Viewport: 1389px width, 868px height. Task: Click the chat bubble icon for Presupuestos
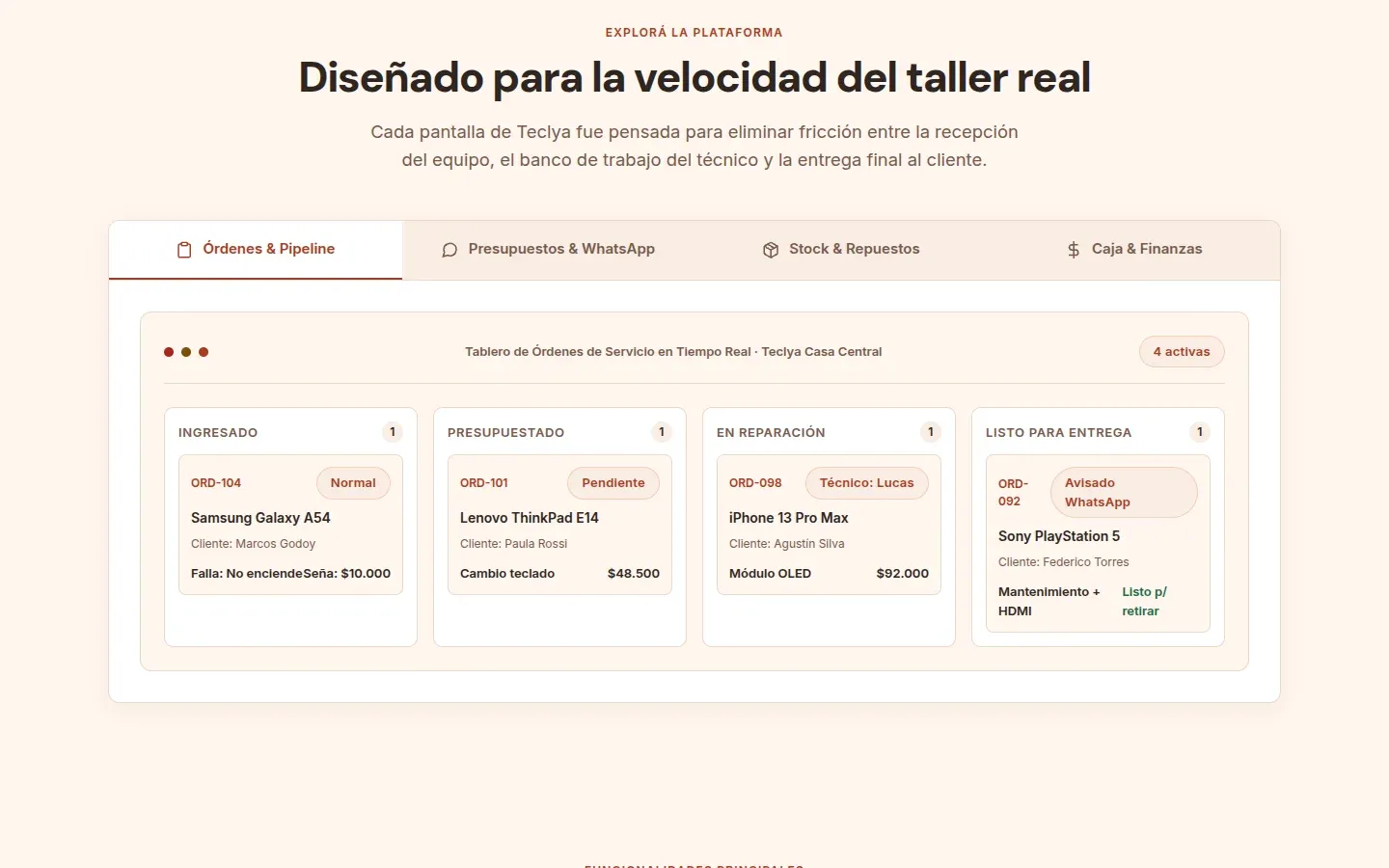click(x=449, y=250)
